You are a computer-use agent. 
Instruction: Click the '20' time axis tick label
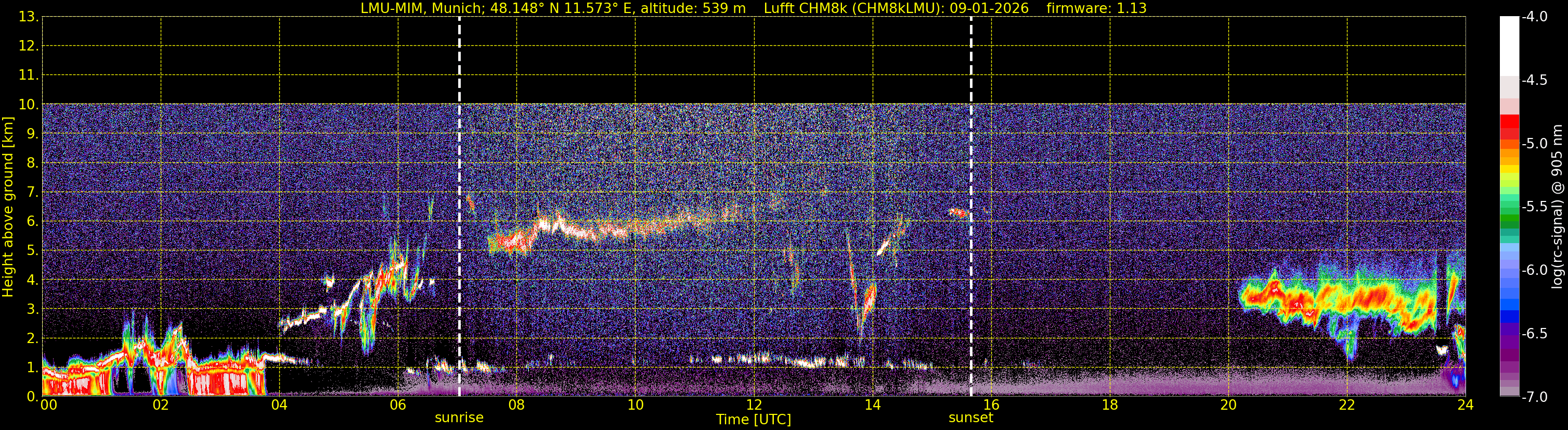pos(1228,405)
